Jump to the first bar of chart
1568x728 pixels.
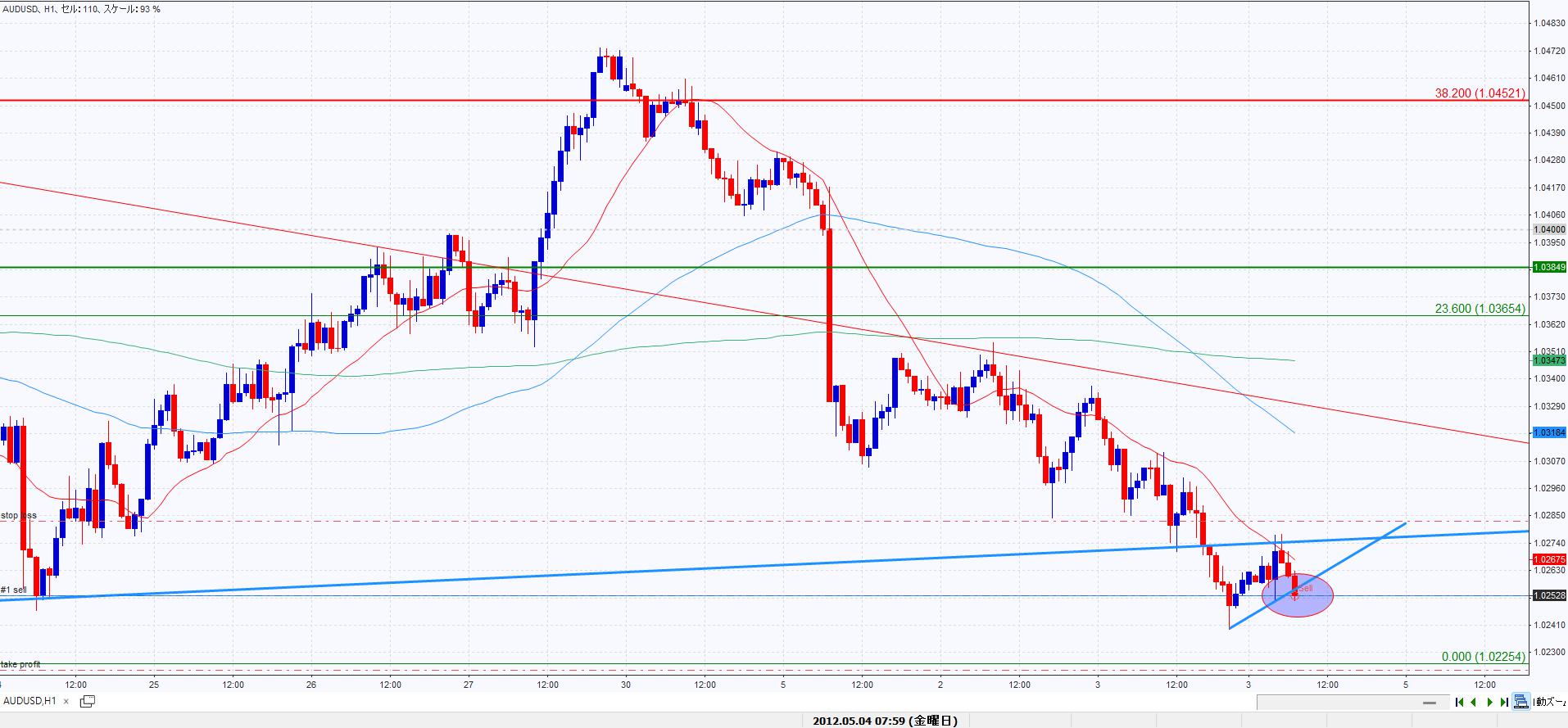click(x=1460, y=702)
